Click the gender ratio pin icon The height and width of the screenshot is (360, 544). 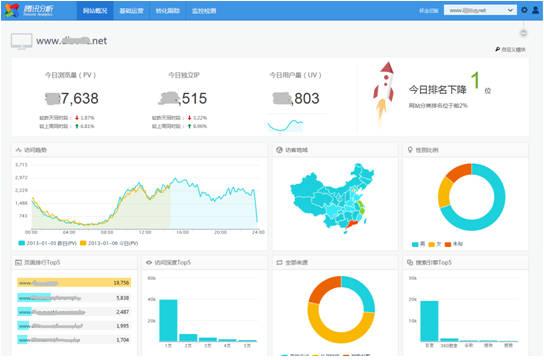pyautogui.click(x=410, y=150)
